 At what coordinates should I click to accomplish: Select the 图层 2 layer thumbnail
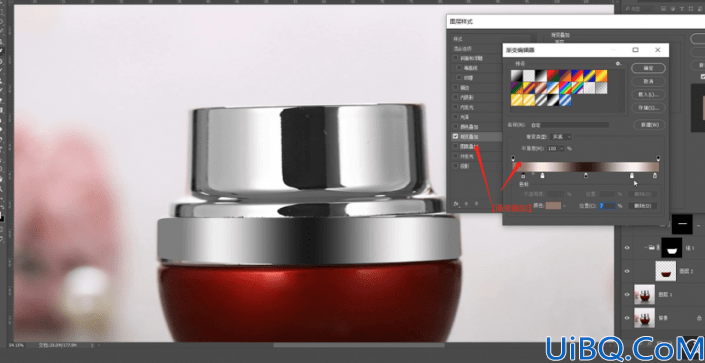pyautogui.click(x=666, y=271)
